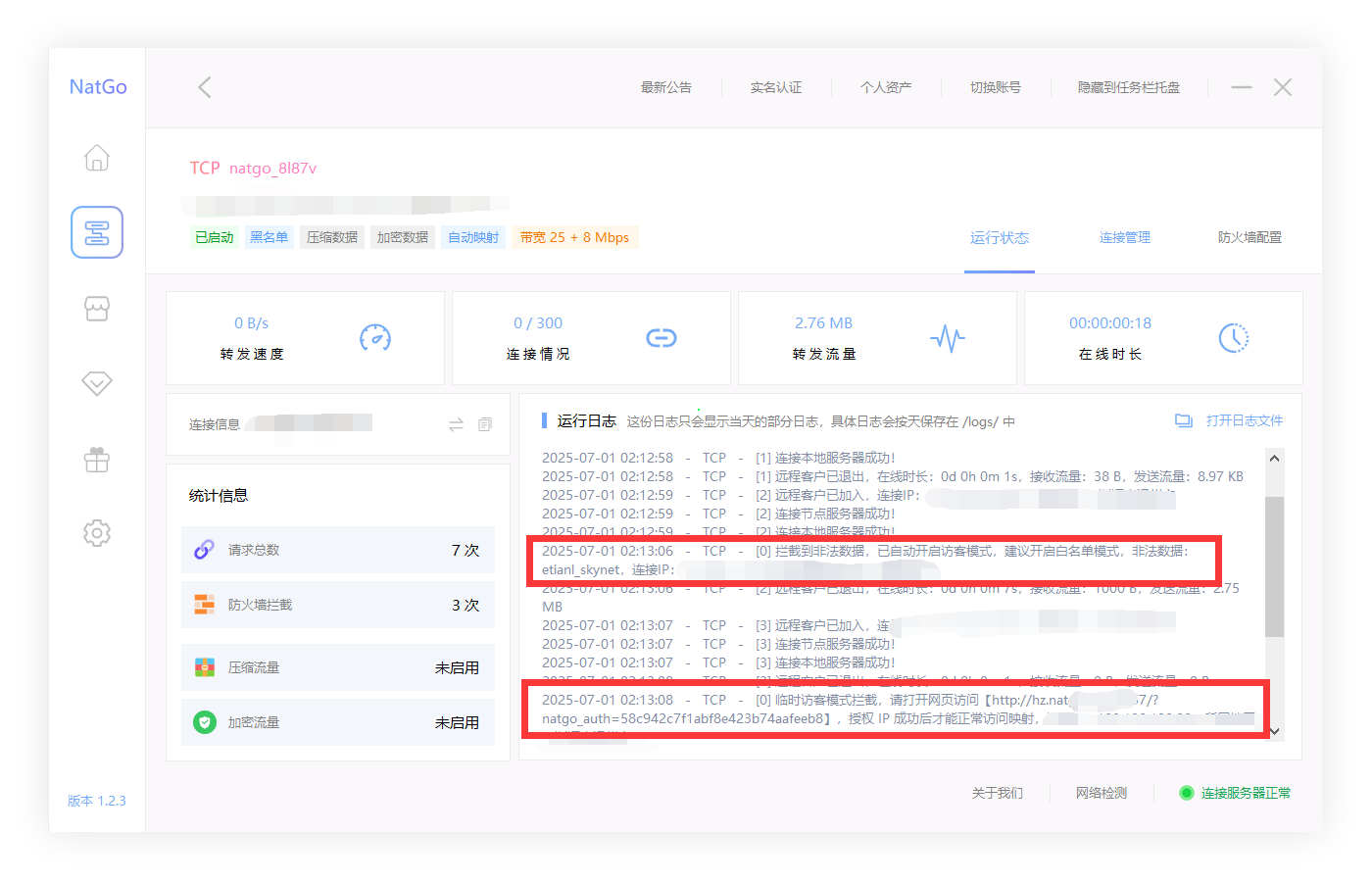This screenshot has height=882, width=1372.
Task: Click the firewall block brick icon
Action: [x=204, y=605]
